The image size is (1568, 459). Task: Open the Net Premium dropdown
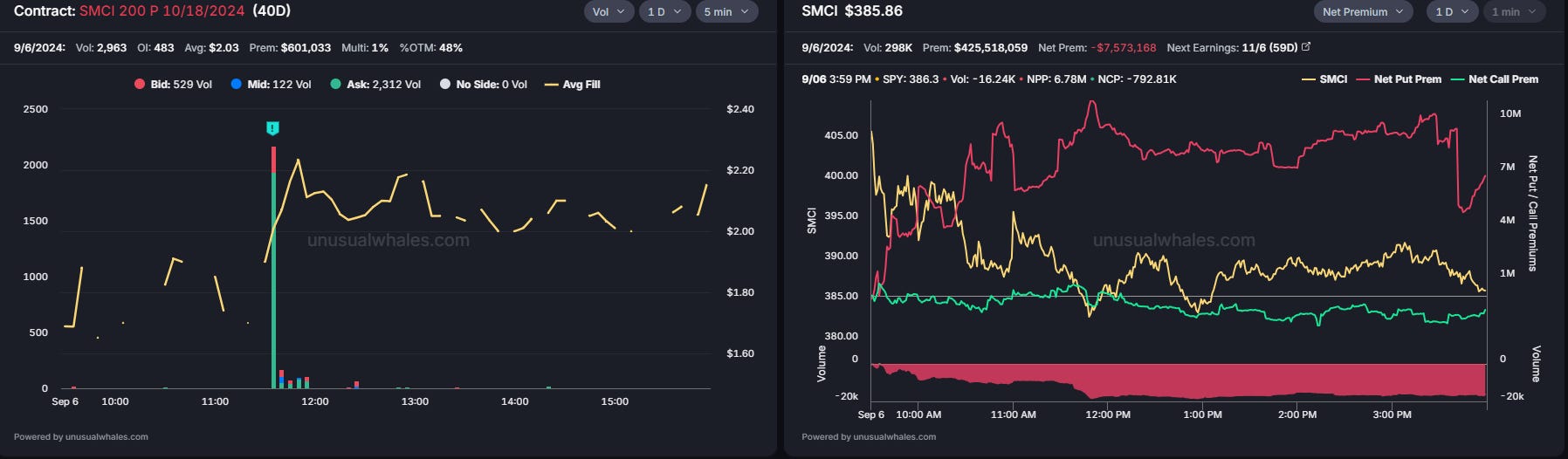click(1364, 12)
